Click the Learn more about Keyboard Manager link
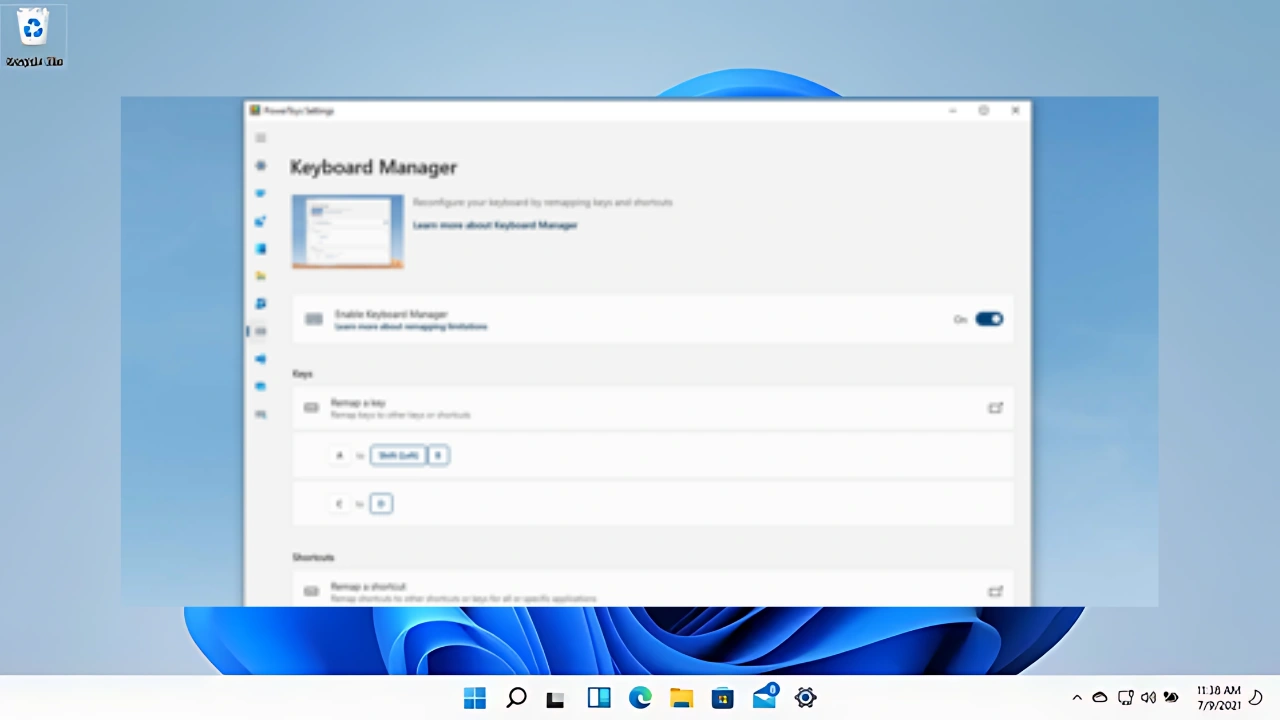The height and width of the screenshot is (720, 1280). click(x=495, y=225)
